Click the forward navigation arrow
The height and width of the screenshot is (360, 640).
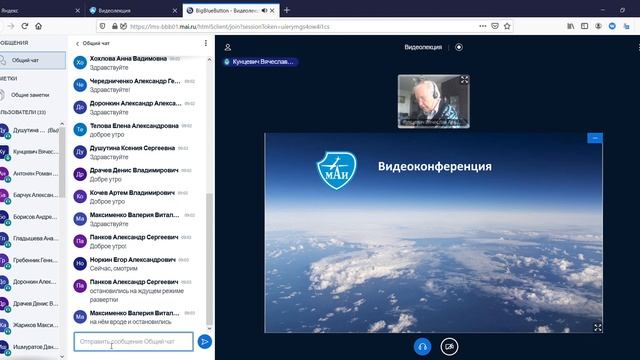(x=11, y=26)
